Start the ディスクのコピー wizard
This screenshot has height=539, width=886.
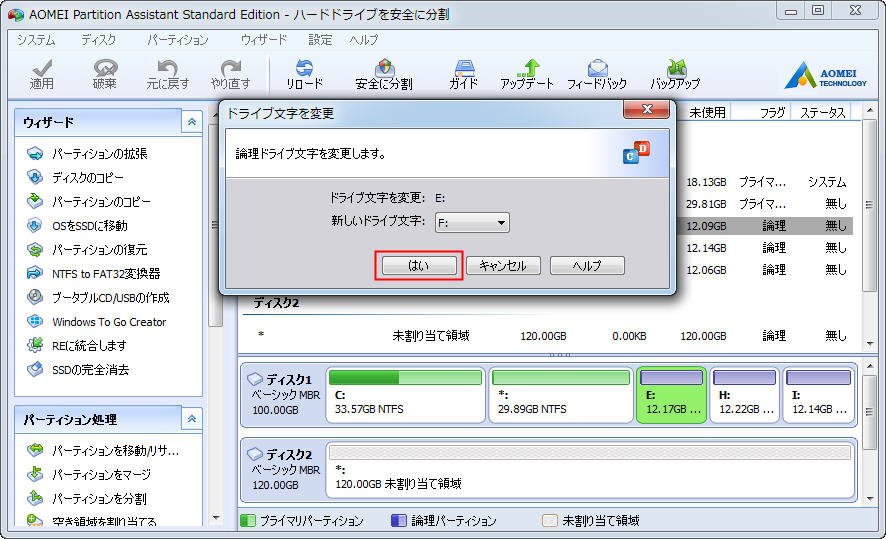[x=75, y=178]
